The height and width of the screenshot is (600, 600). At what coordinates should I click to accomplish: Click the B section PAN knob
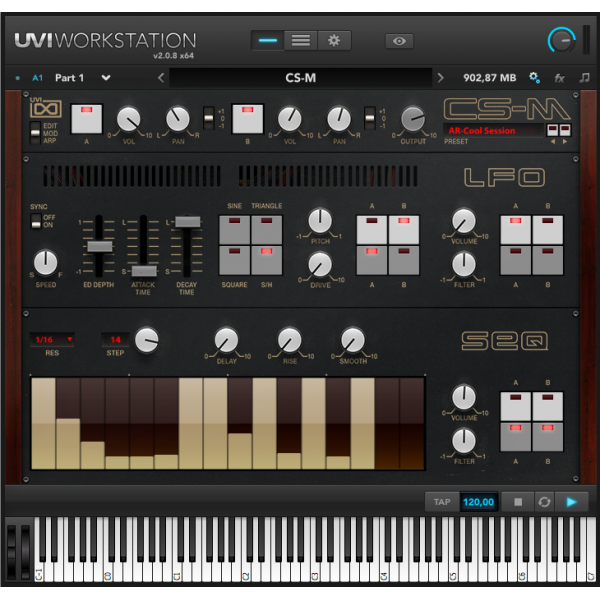339,119
